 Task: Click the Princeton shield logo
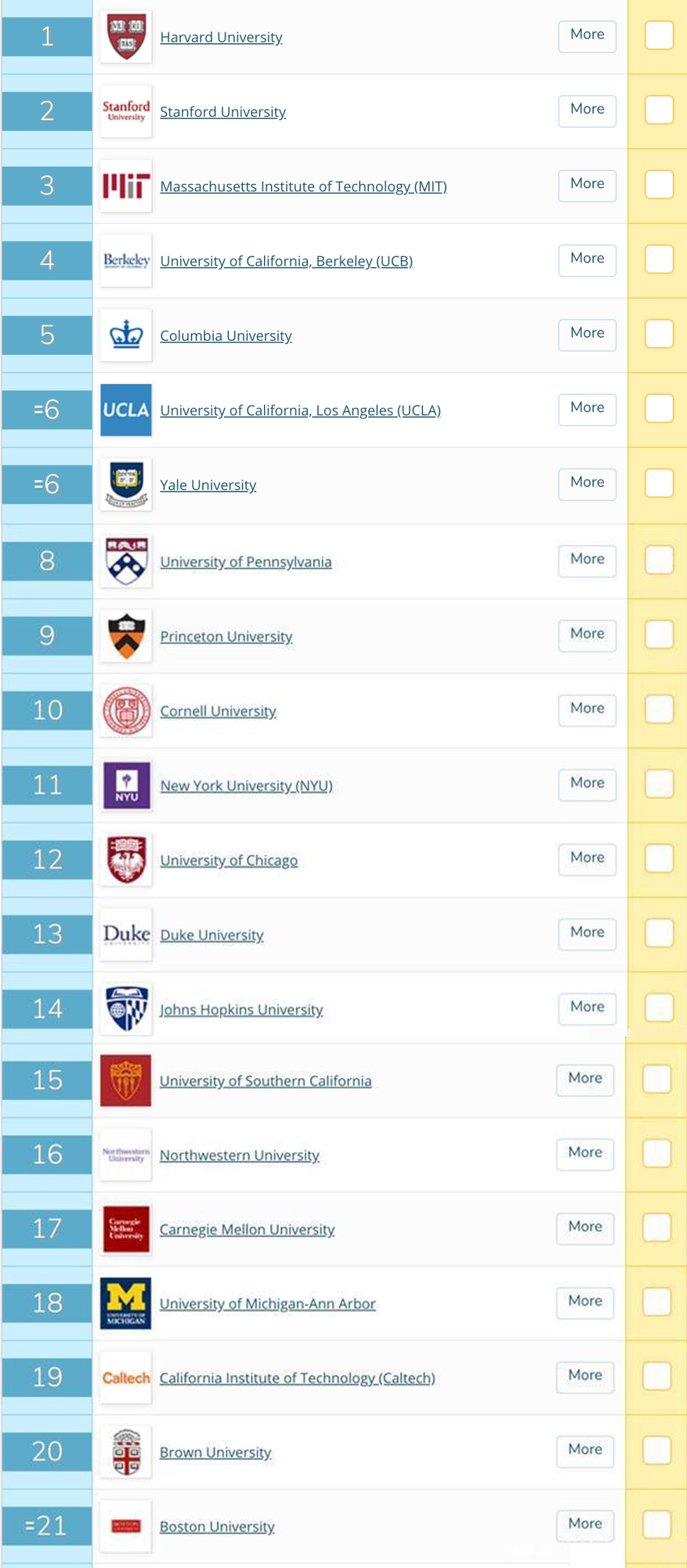click(x=126, y=636)
